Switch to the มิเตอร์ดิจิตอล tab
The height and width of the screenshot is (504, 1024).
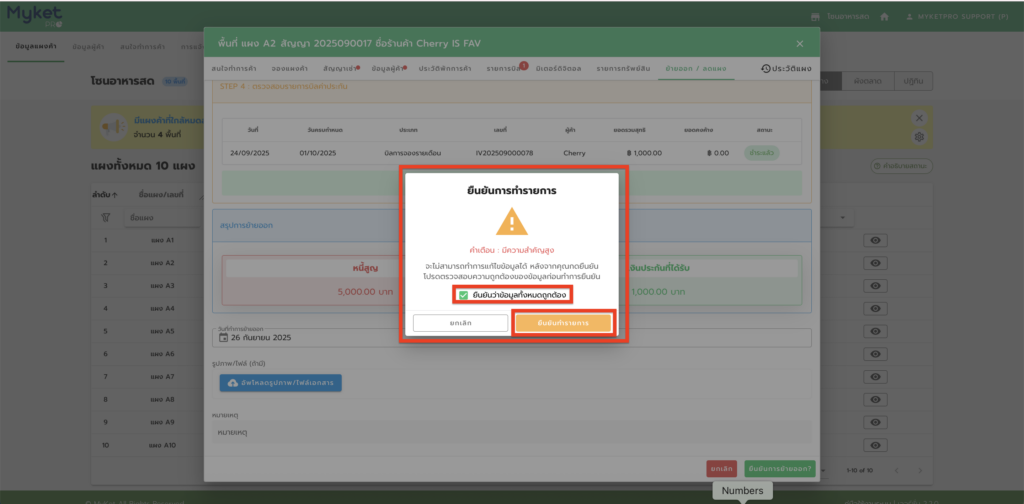(x=558, y=68)
